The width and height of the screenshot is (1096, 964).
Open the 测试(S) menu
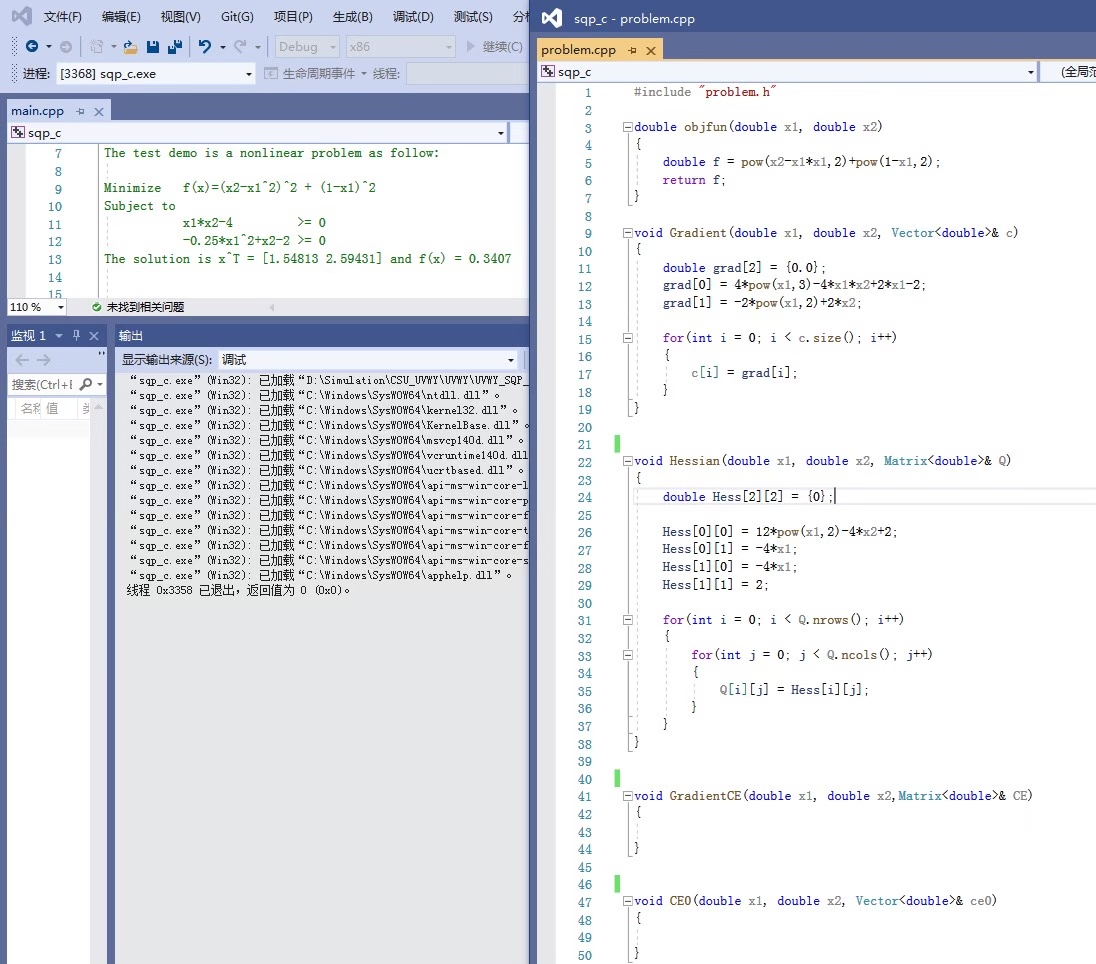(x=473, y=17)
